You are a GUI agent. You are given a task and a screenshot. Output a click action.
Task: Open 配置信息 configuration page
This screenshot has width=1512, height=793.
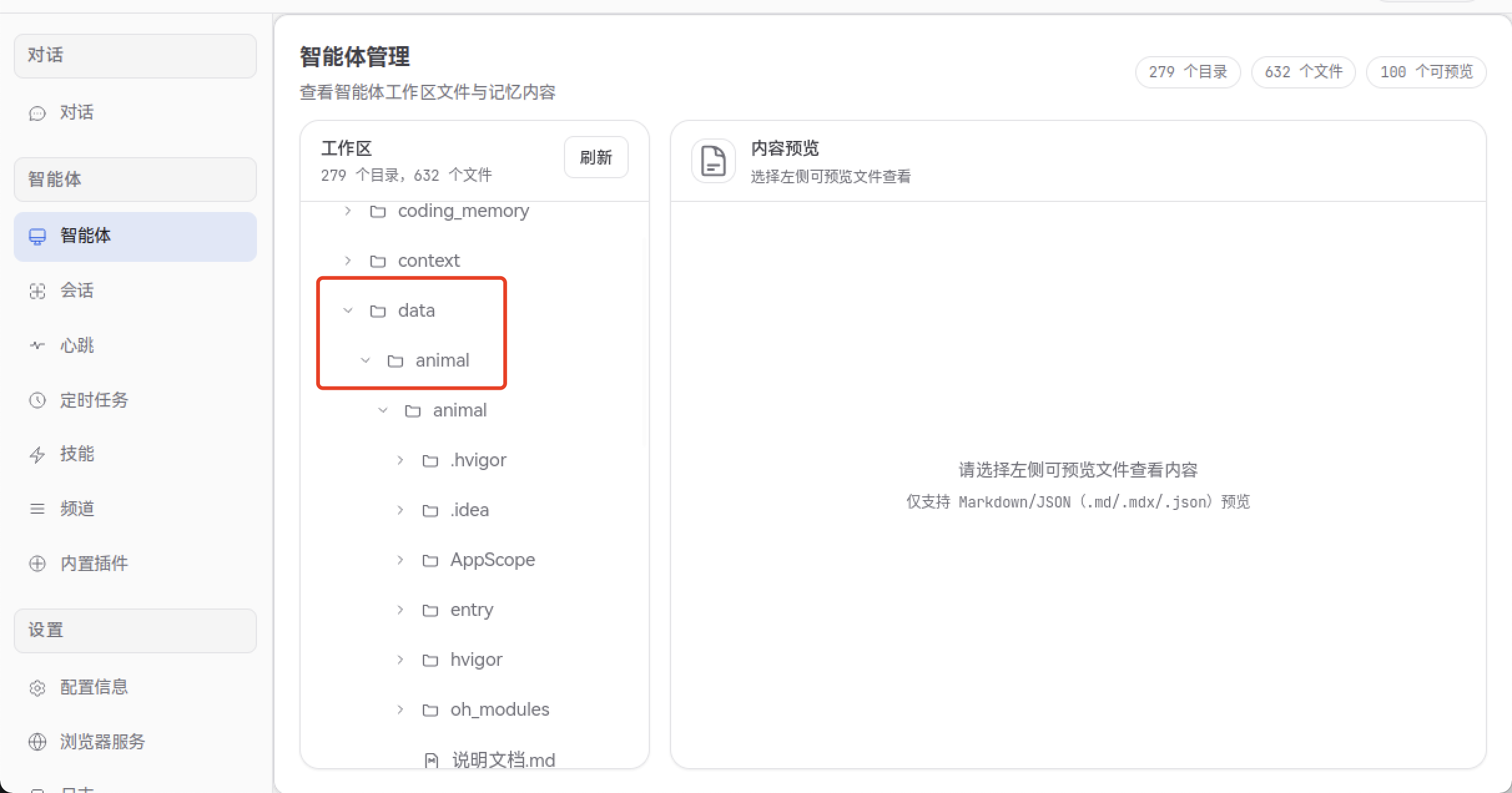coord(135,688)
